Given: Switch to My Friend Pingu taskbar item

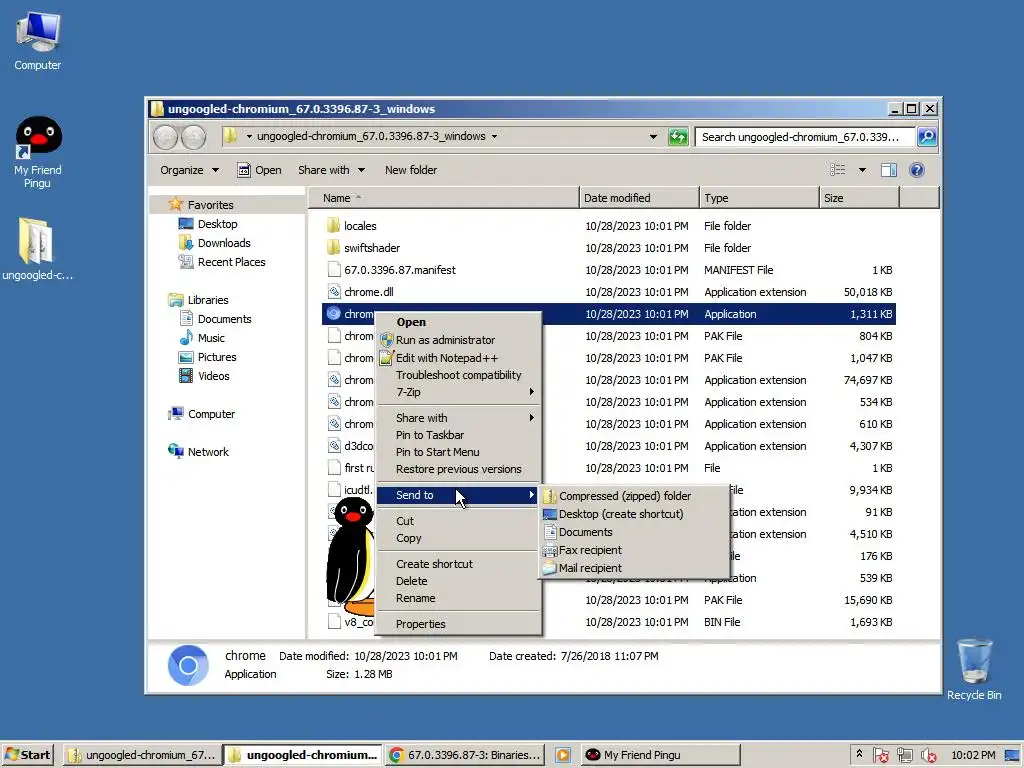Looking at the screenshot, I should click(660, 755).
